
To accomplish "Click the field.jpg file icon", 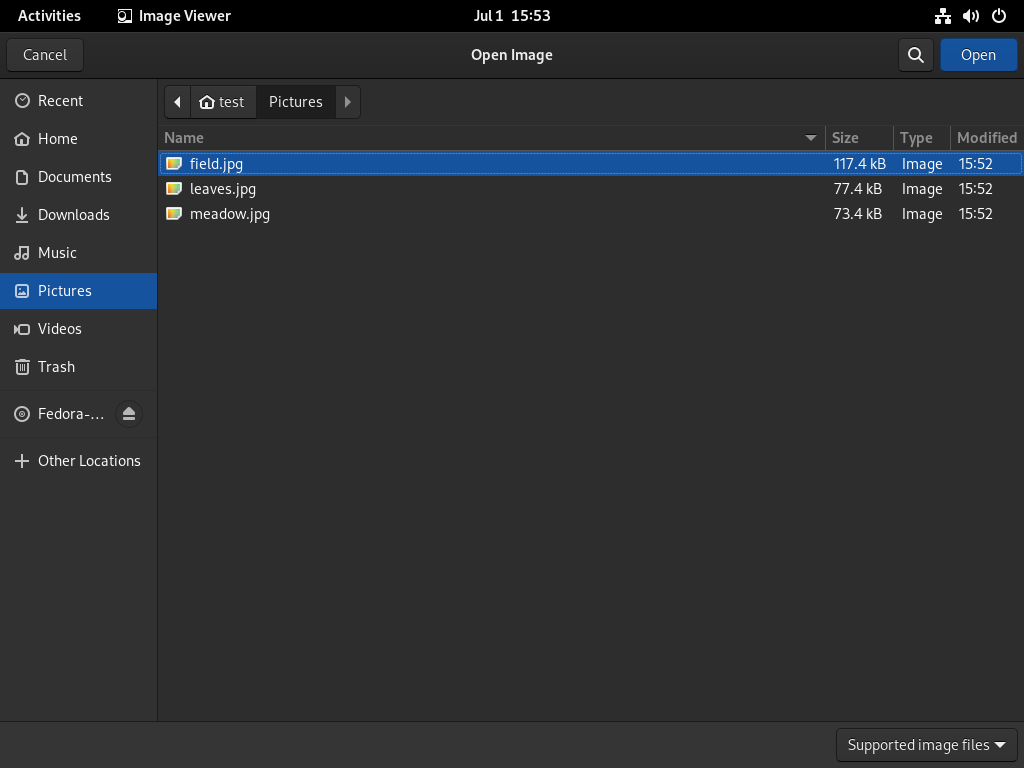I will [x=174, y=163].
